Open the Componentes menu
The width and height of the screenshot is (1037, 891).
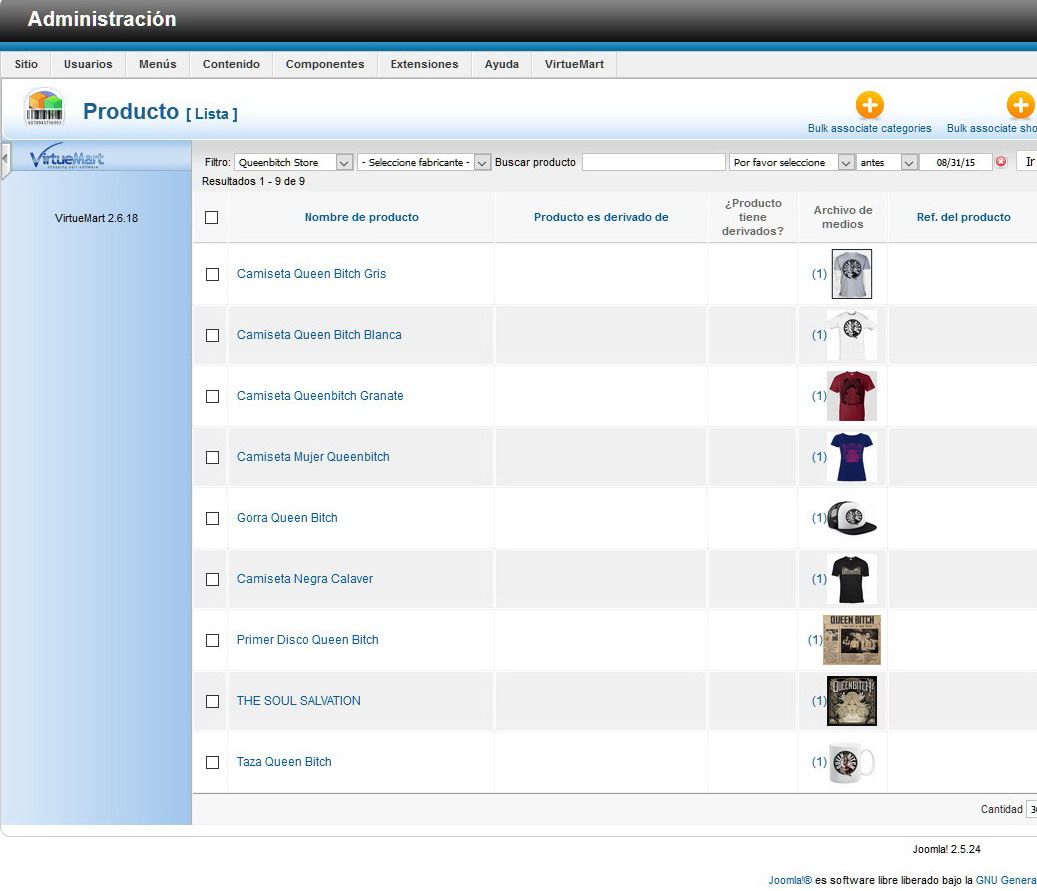pos(325,64)
